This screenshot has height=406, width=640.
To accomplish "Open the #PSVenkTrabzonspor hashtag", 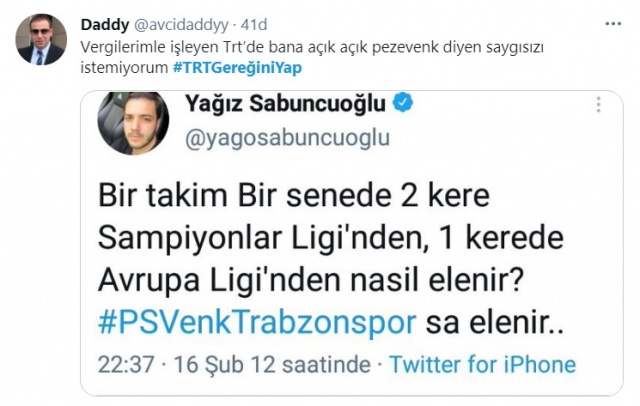I will pyautogui.click(x=257, y=322).
